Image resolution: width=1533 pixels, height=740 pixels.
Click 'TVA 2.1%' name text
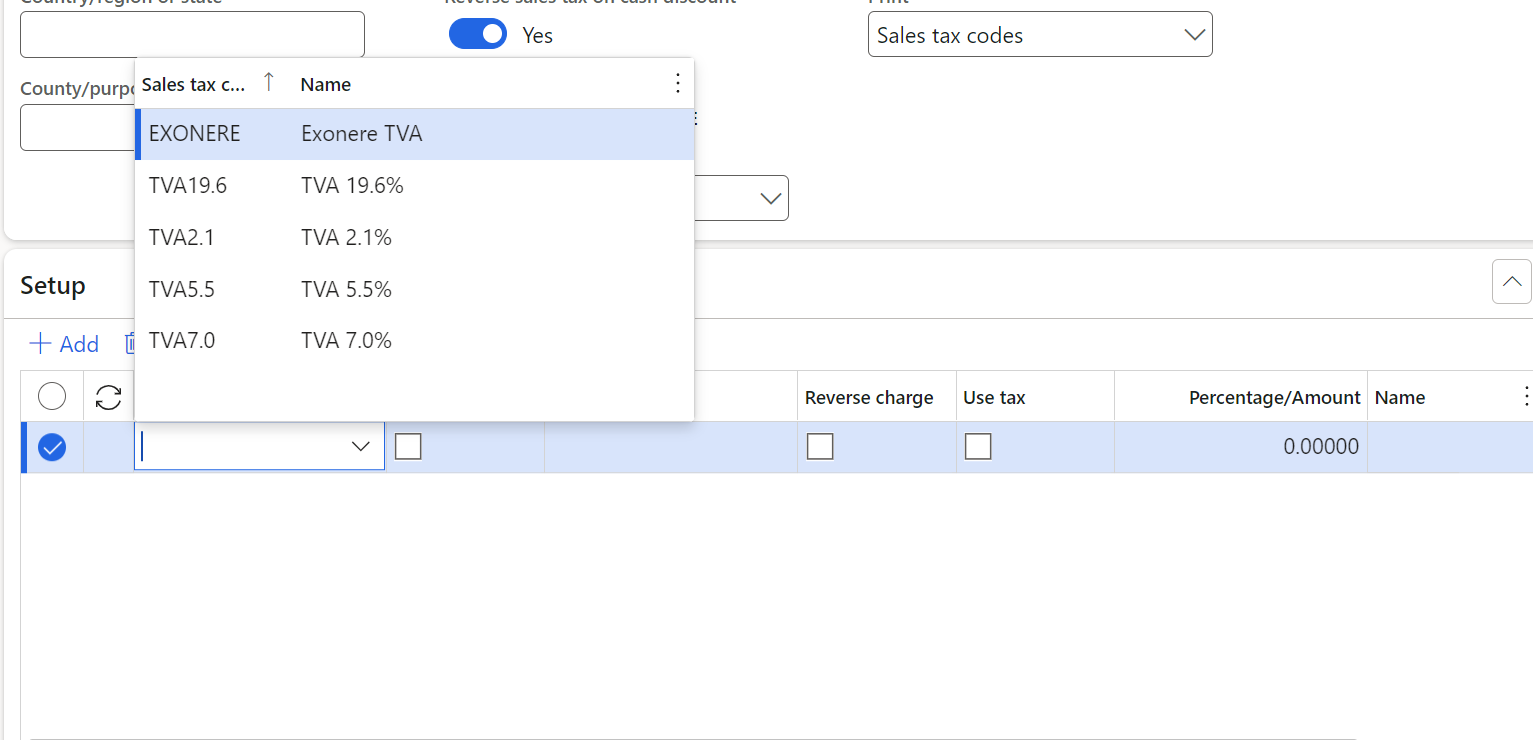(346, 238)
